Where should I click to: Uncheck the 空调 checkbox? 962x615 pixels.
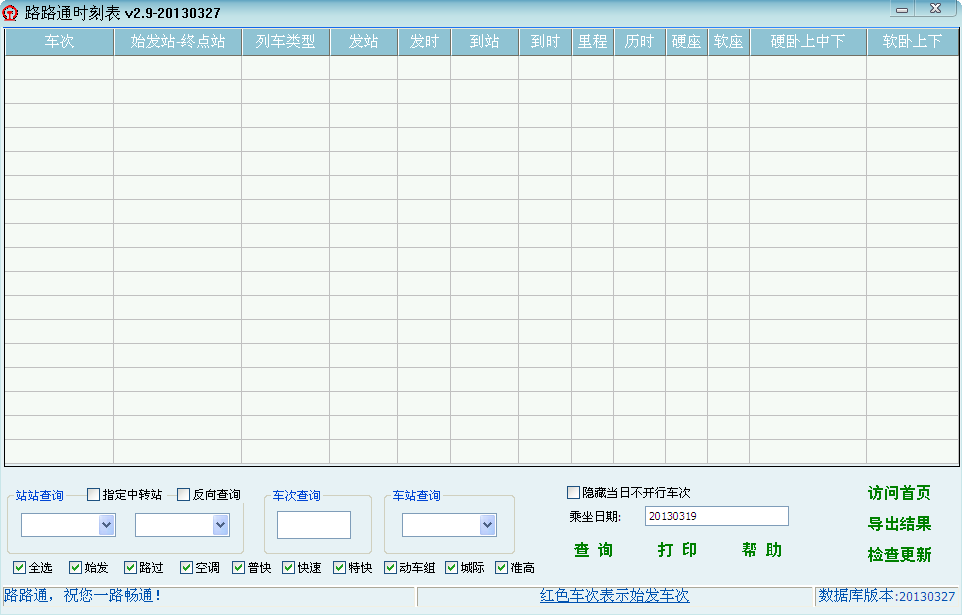click(187, 568)
